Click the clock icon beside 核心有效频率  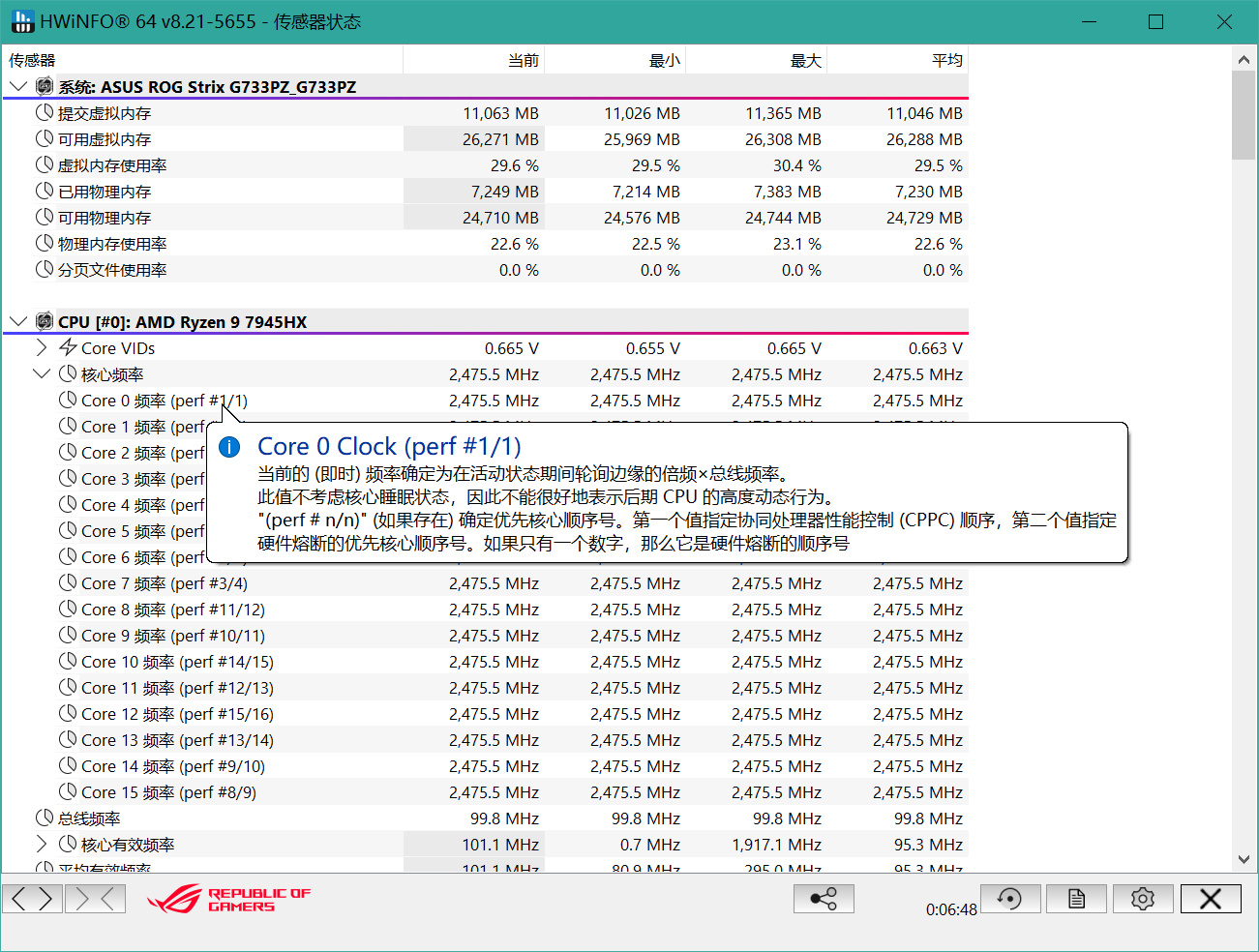click(x=68, y=844)
